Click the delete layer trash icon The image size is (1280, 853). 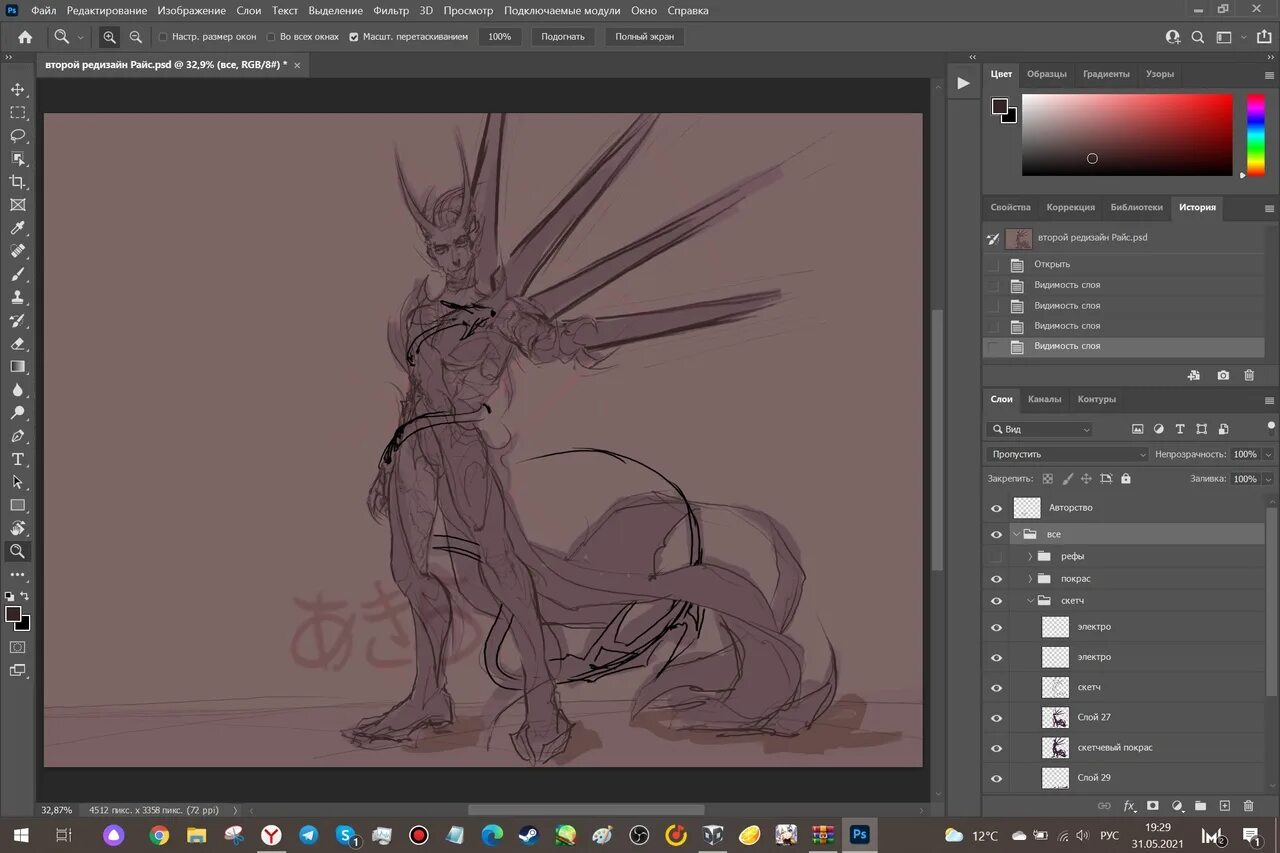pyautogui.click(x=1248, y=805)
